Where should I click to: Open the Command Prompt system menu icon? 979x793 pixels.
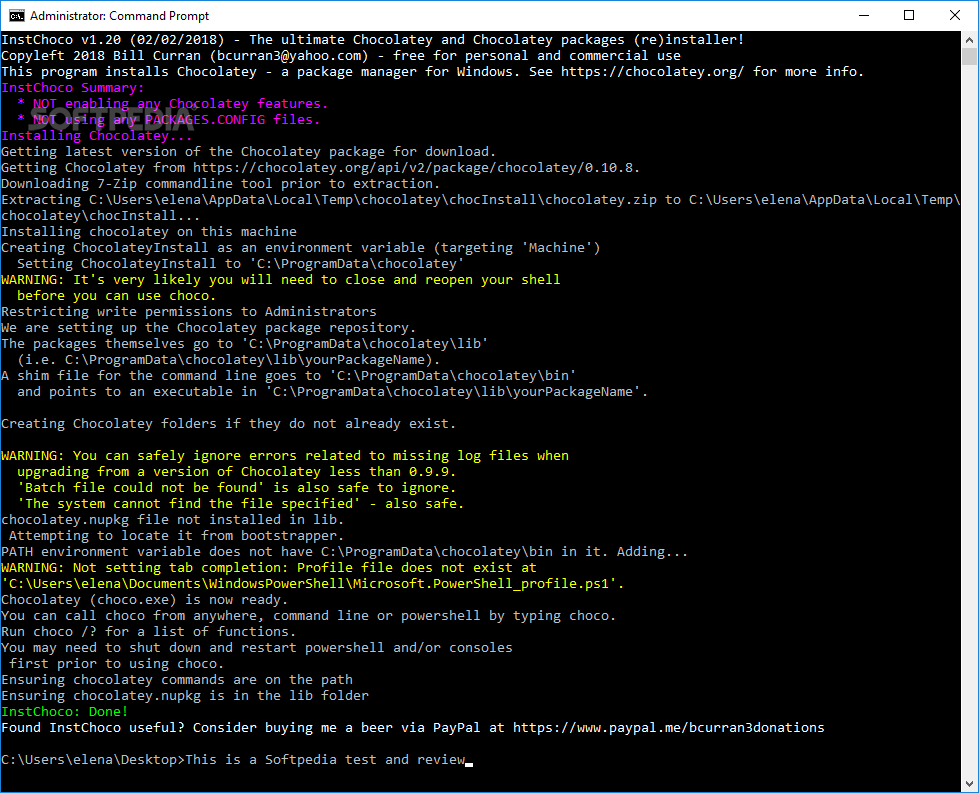[x=17, y=15]
